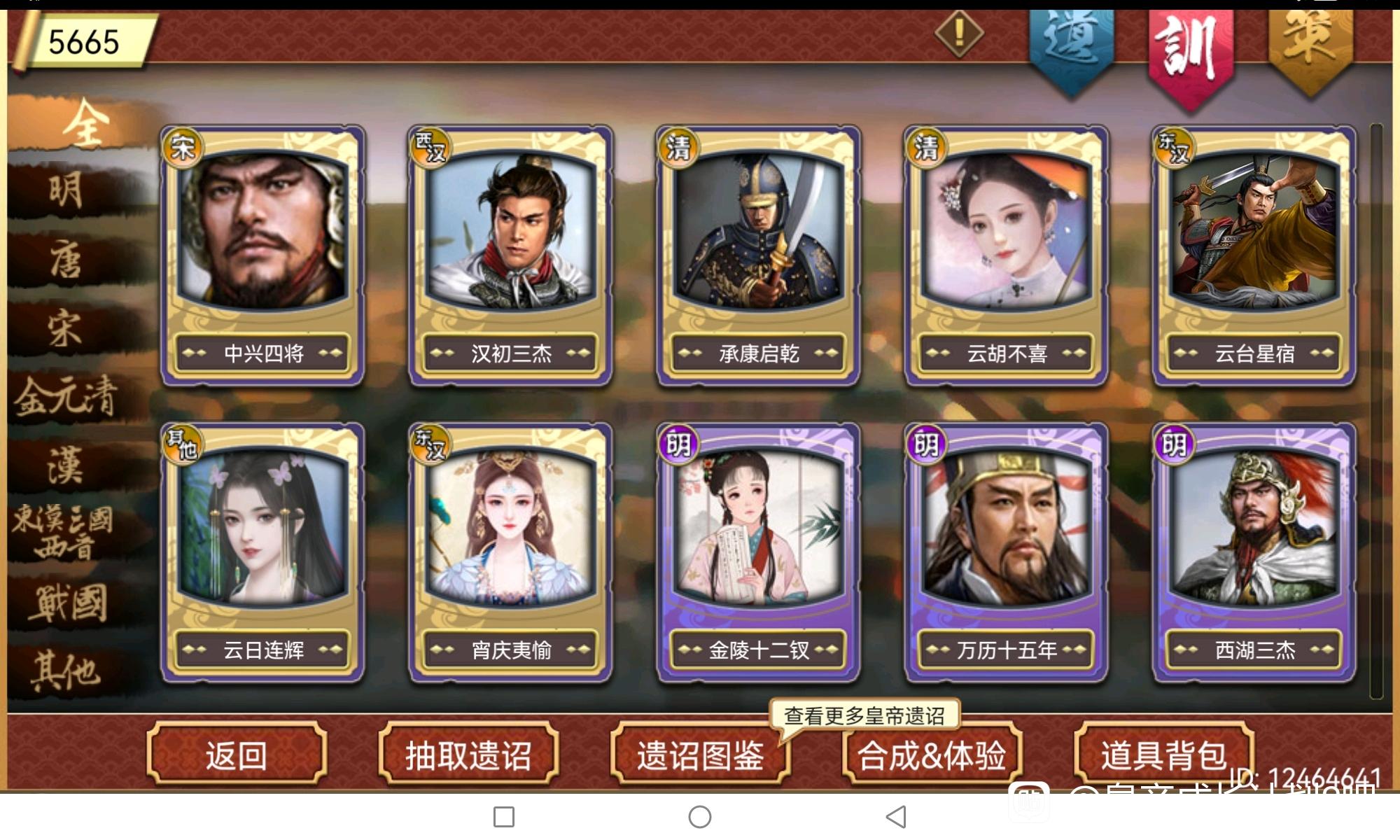Click the 合成&体验 button
This screenshot has height=840, width=1400.
tap(932, 755)
